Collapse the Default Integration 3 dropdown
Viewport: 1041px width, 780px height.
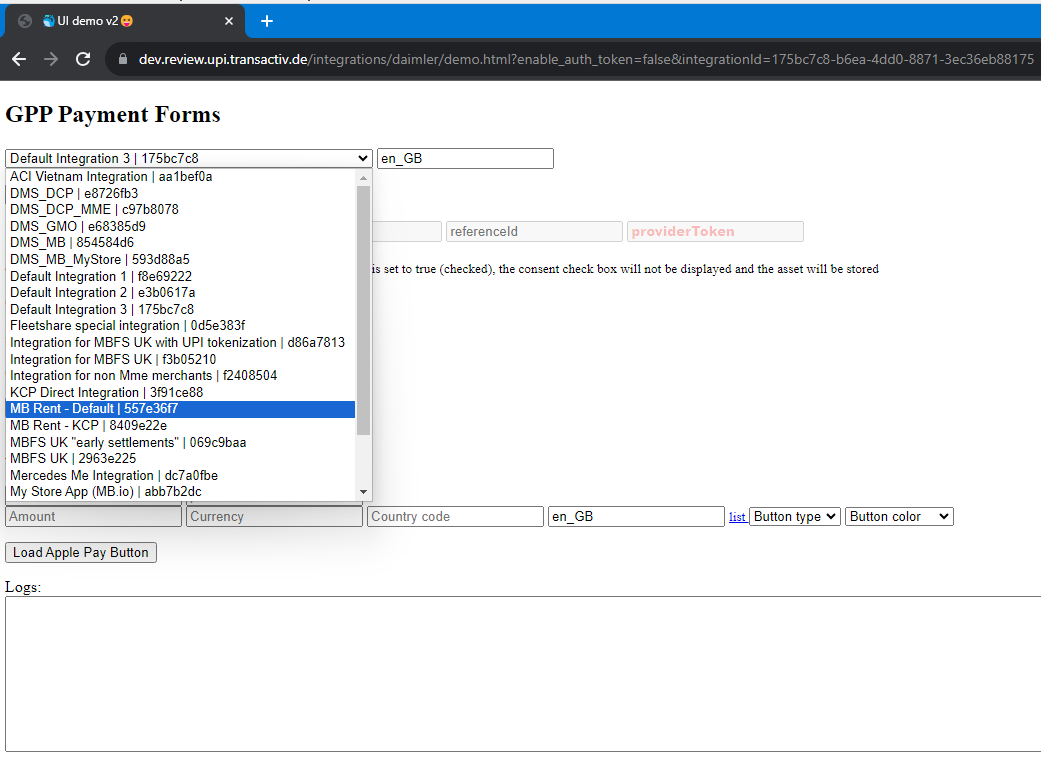[x=189, y=159]
